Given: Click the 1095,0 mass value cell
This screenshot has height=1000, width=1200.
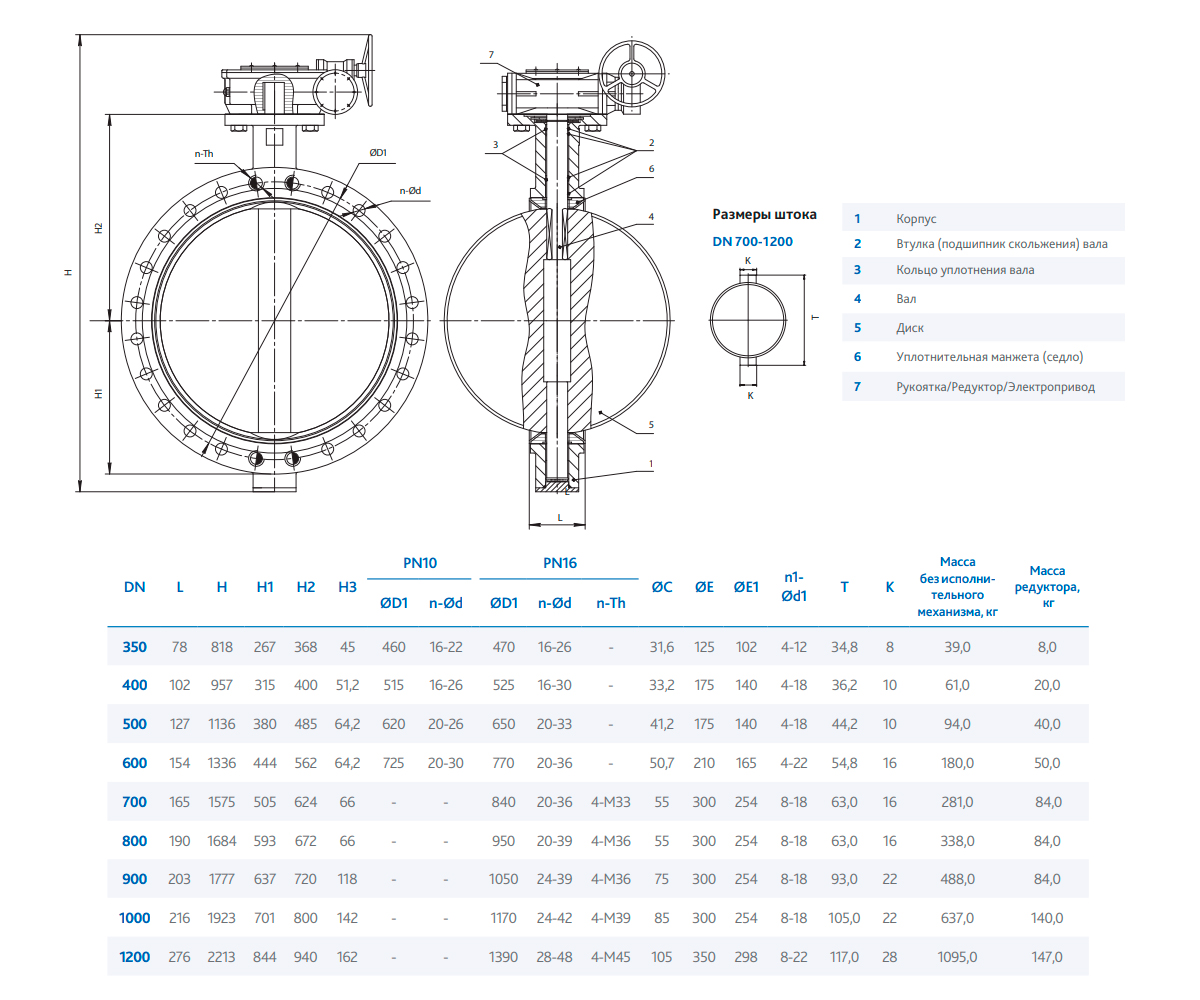Looking at the screenshot, I should pyautogui.click(x=957, y=957).
